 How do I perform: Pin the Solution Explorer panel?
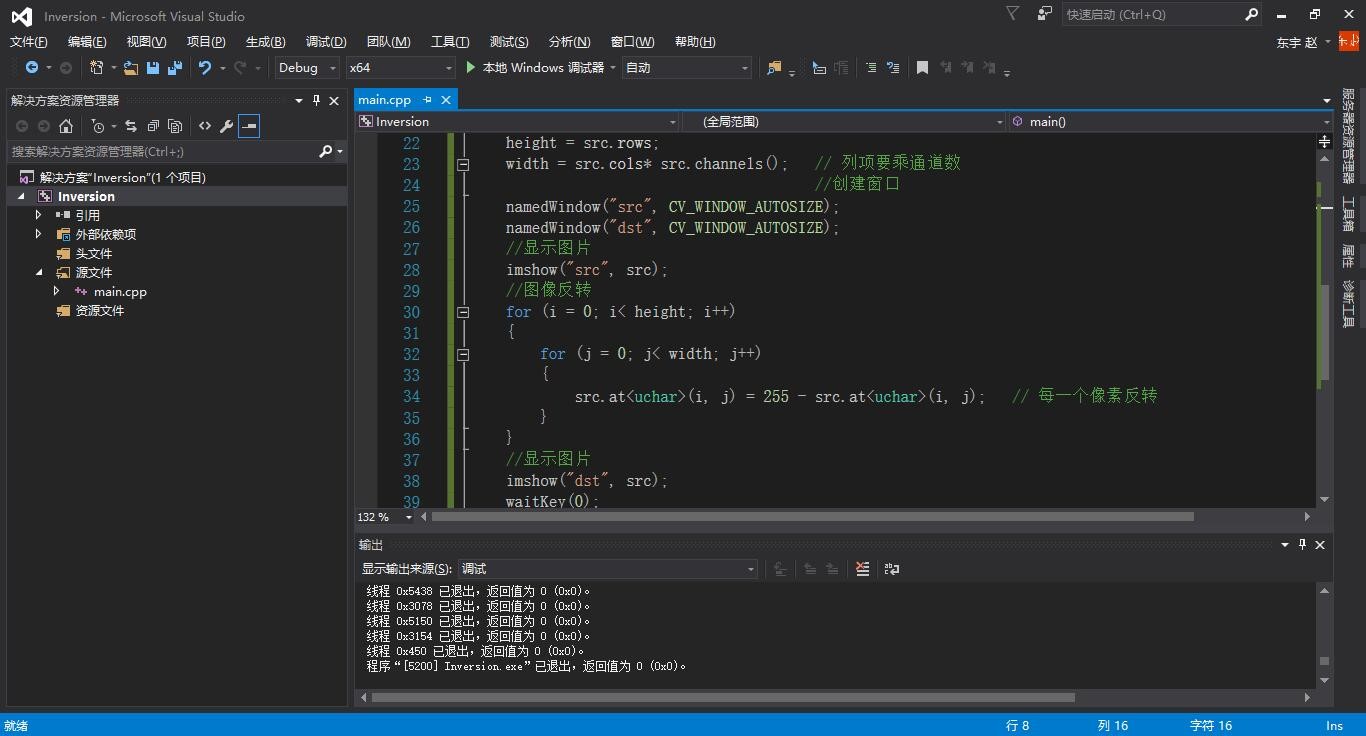pyautogui.click(x=317, y=100)
